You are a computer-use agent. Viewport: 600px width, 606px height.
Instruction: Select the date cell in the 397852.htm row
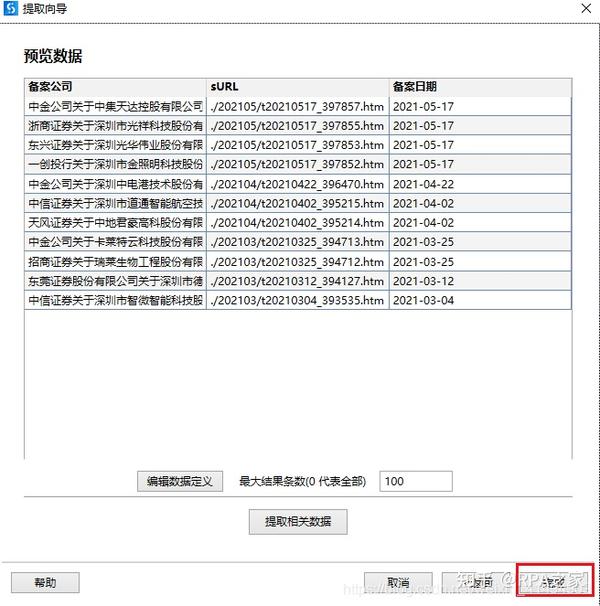coord(480,164)
